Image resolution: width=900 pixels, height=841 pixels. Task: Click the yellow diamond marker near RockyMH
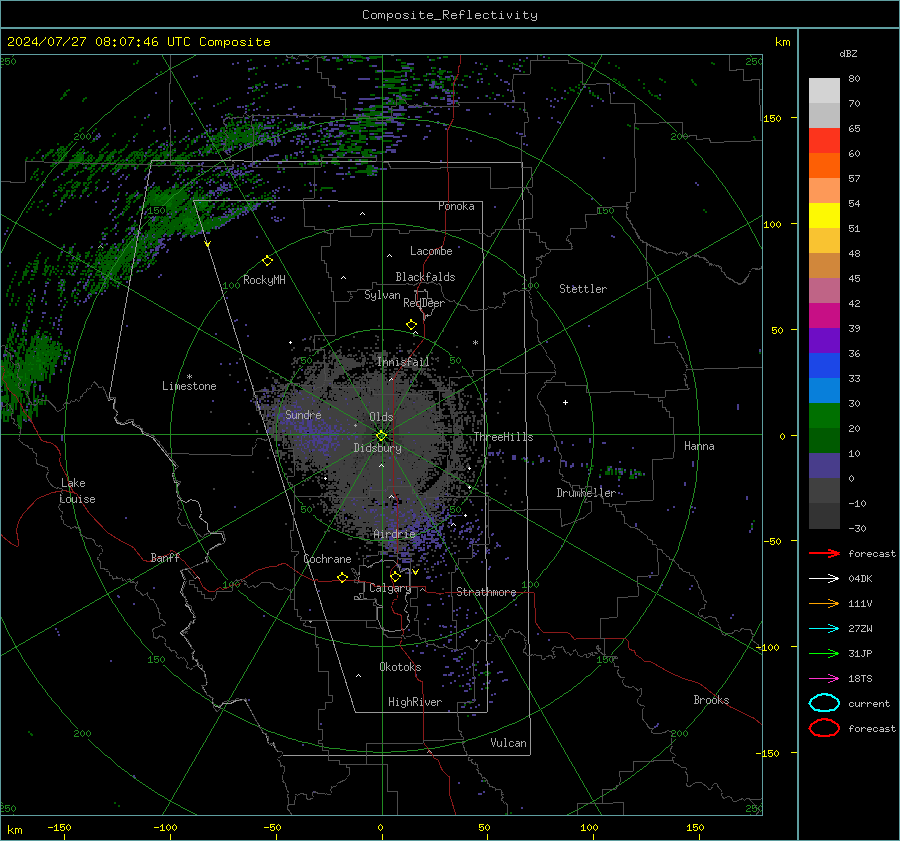point(267,261)
